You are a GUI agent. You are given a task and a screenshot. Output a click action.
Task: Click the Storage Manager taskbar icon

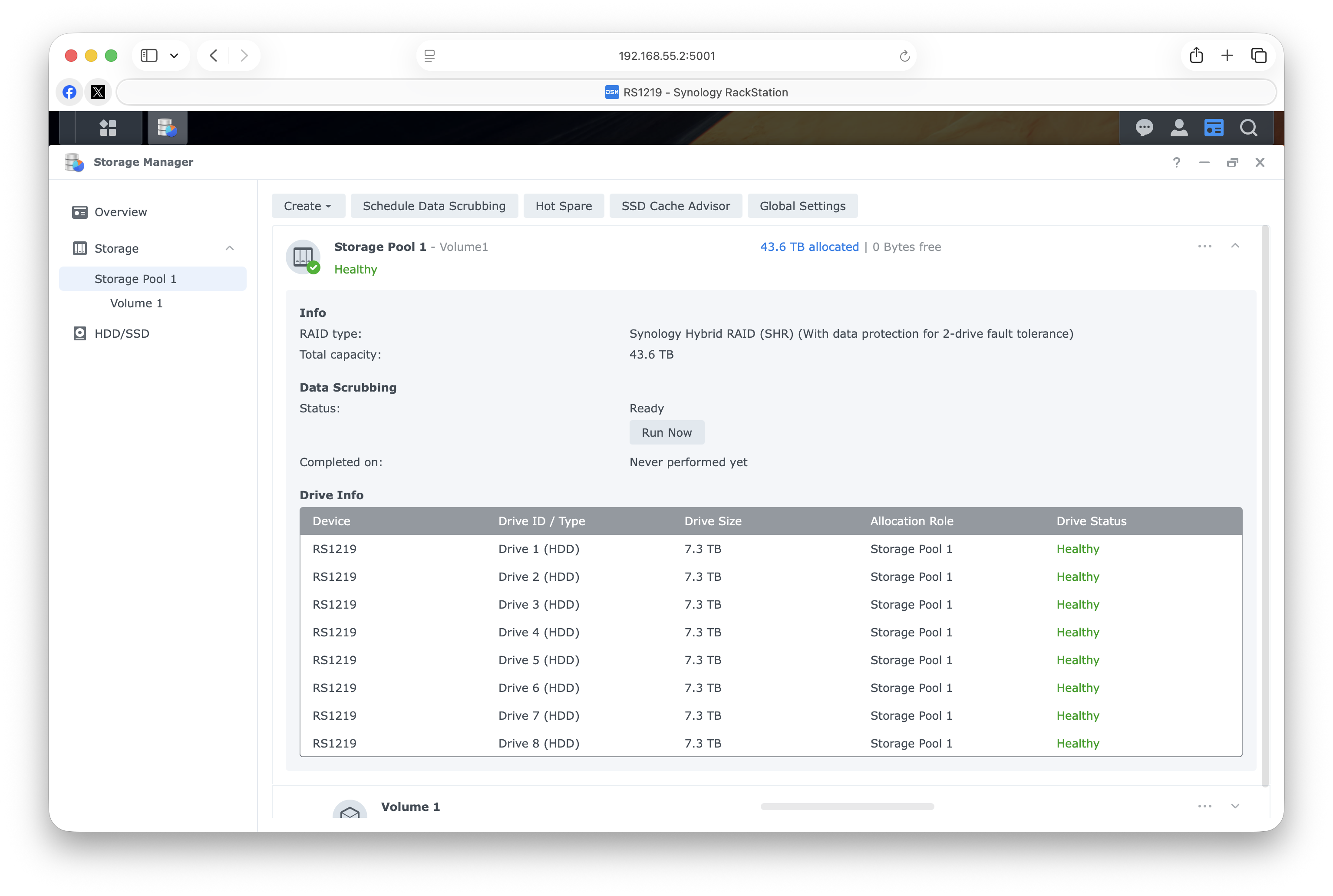tap(167, 128)
